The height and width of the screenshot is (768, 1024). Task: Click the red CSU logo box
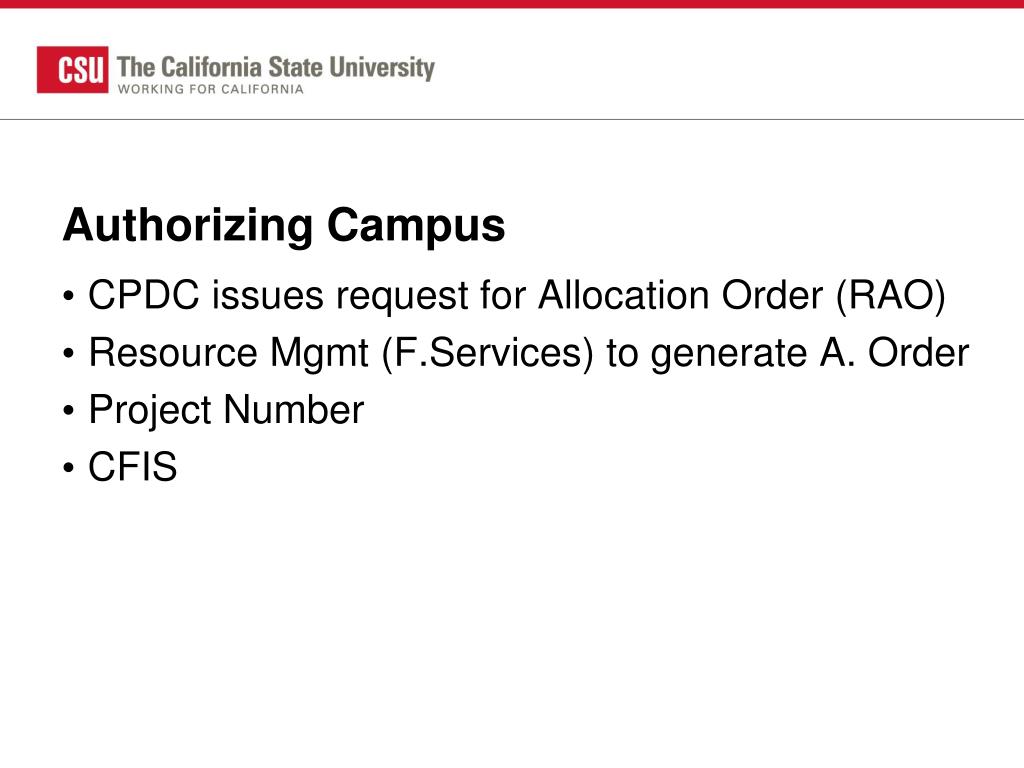click(x=72, y=70)
